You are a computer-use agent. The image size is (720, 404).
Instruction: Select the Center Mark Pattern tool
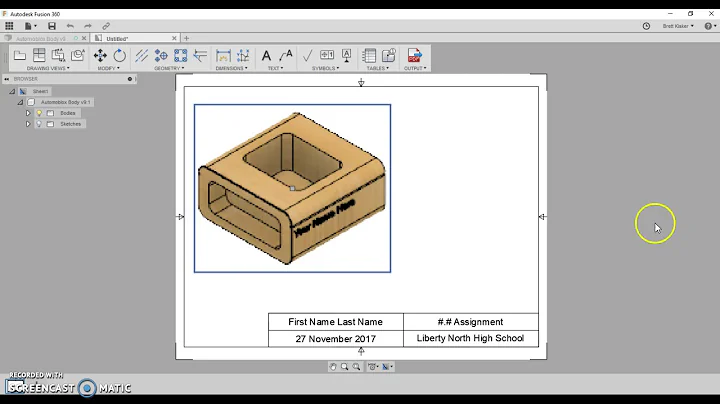(x=180, y=56)
